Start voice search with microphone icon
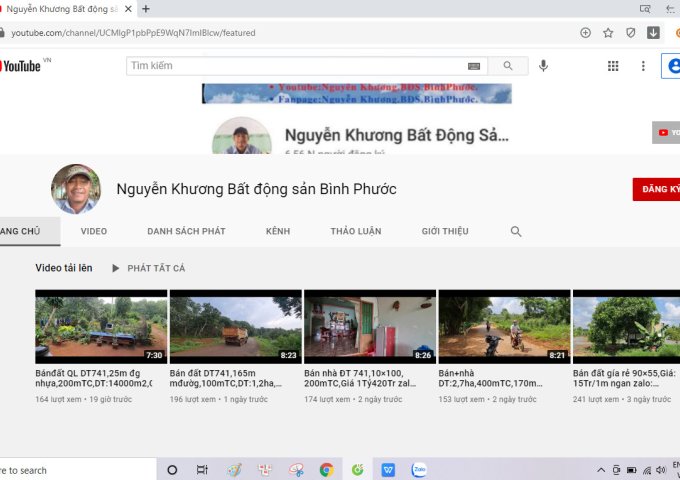Screen dimensions: 680x480 point(543,66)
